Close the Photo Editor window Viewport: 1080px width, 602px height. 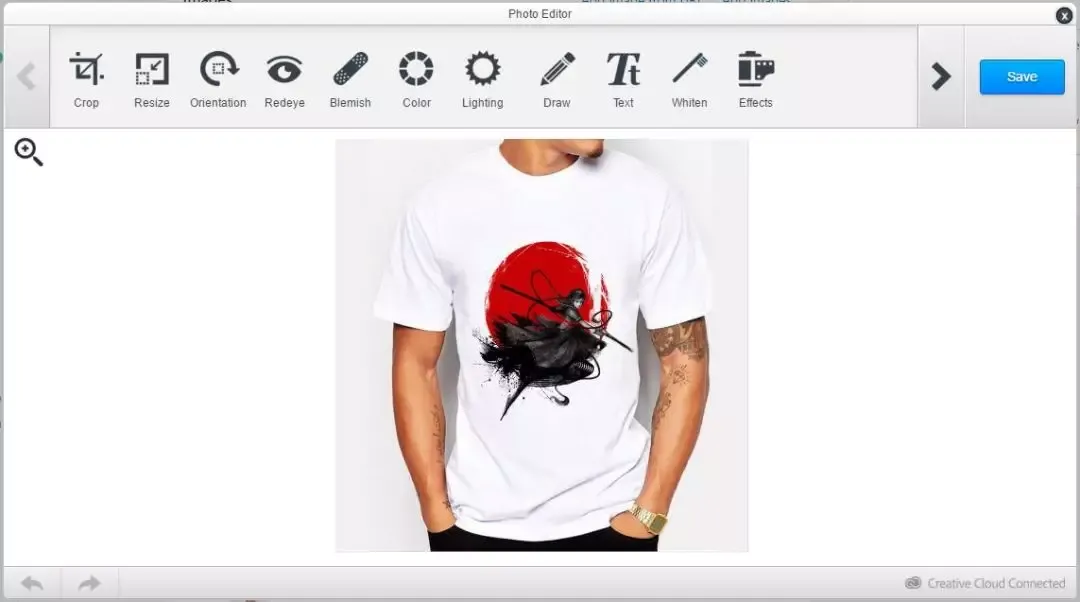(1064, 15)
